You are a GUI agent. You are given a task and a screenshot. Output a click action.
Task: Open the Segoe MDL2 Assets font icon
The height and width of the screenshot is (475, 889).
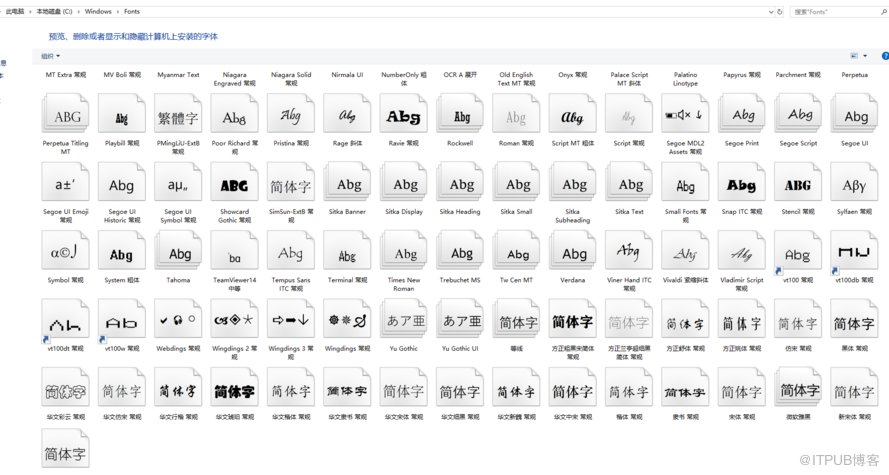click(x=685, y=115)
